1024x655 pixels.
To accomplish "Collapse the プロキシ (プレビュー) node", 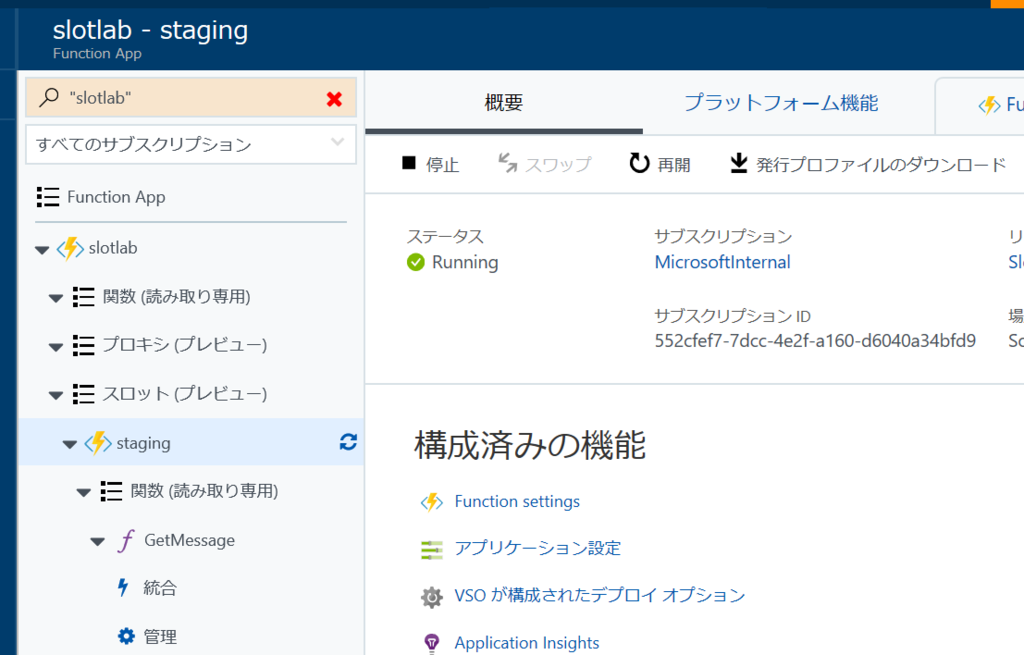I will (x=56, y=347).
